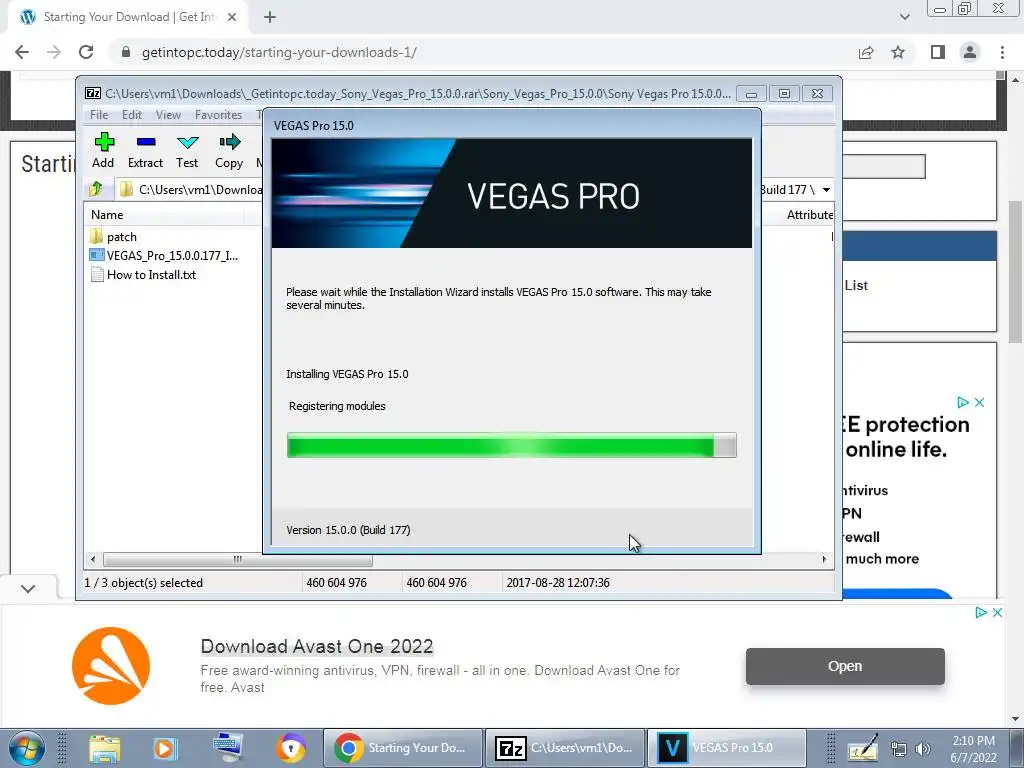This screenshot has height=768, width=1024.
Task: Close the Starting Your Download tab
Action: click(x=232, y=17)
